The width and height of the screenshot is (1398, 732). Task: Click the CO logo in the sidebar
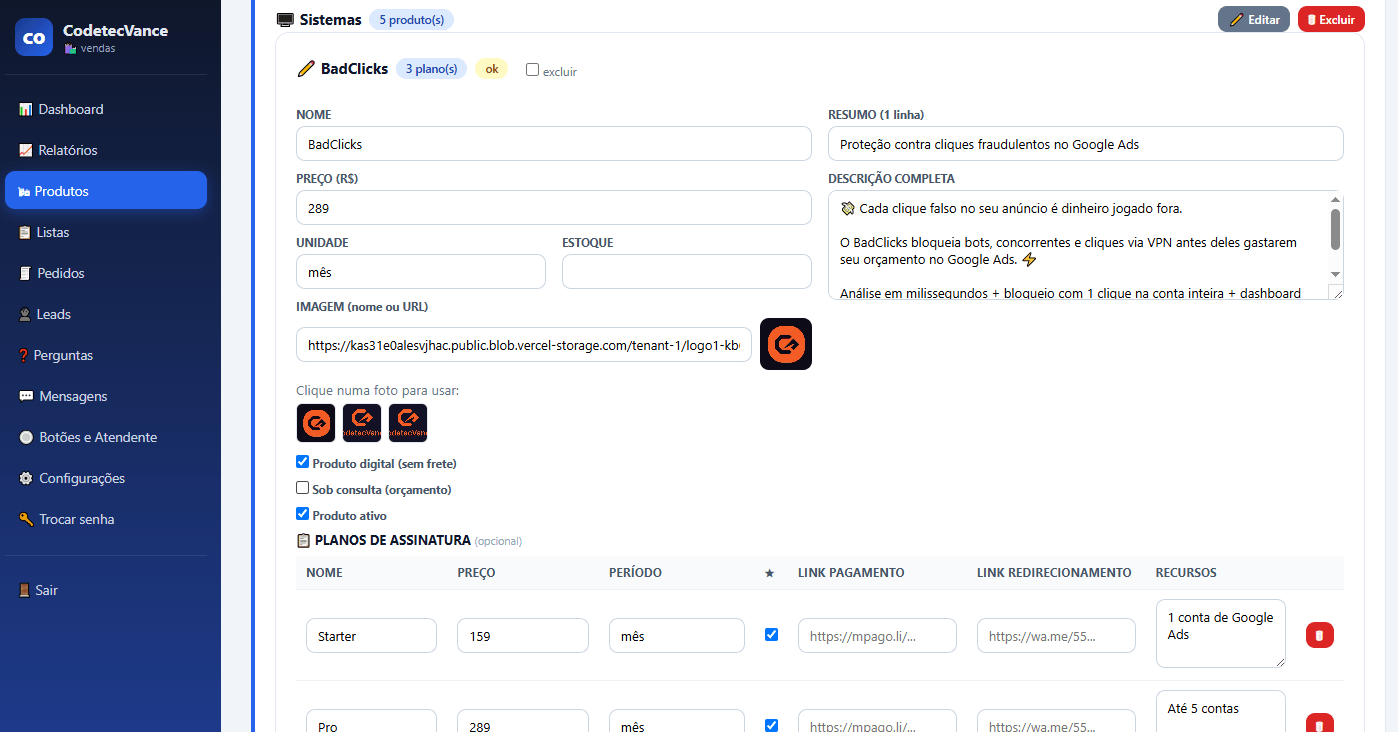pyautogui.click(x=34, y=38)
